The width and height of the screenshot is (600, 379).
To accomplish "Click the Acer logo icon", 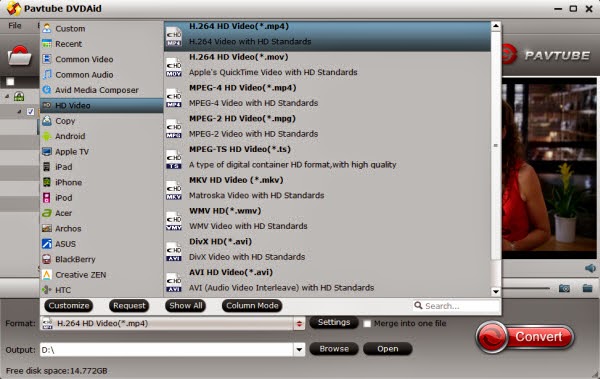I will coord(47,213).
